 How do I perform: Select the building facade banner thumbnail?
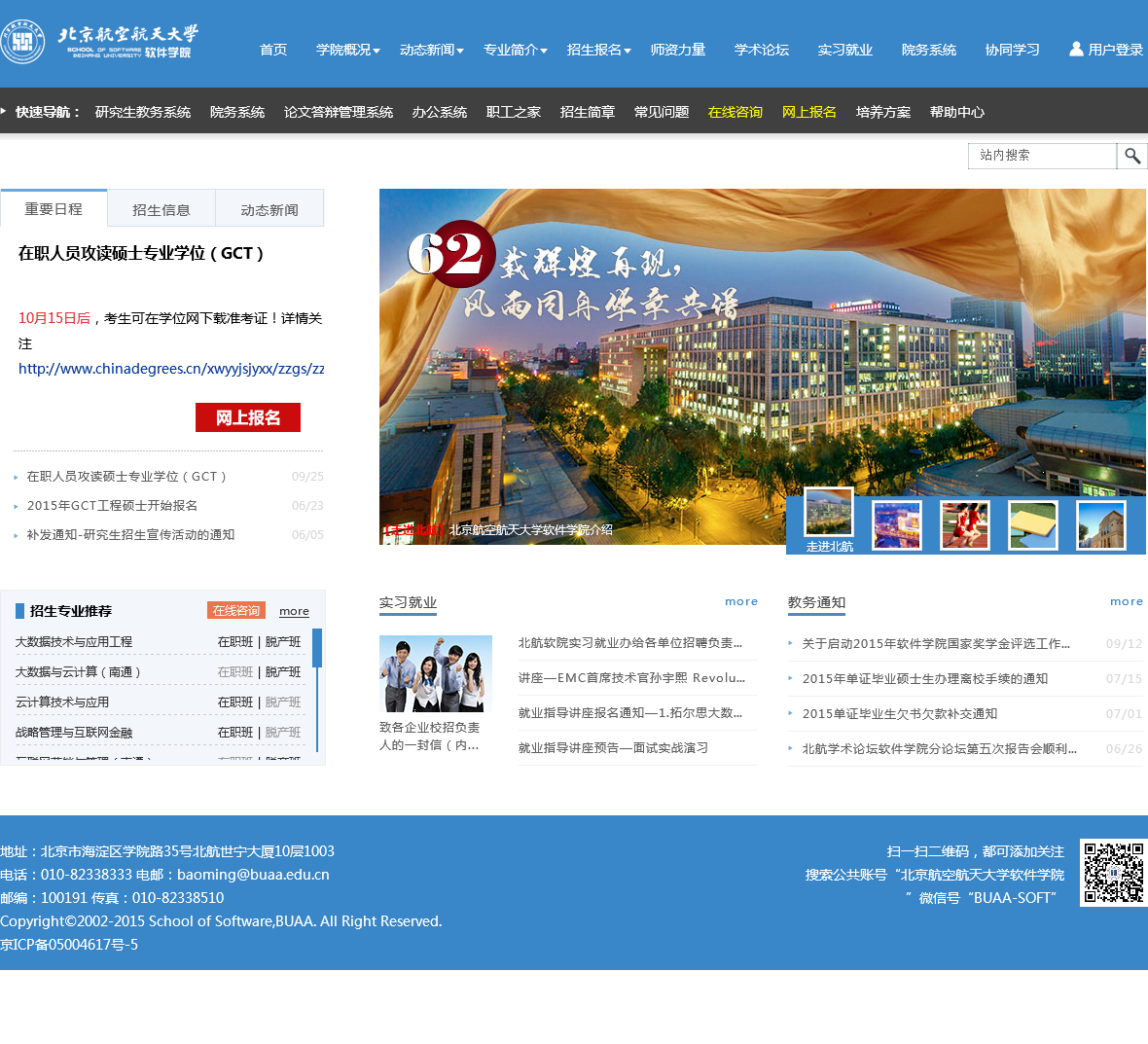click(1101, 525)
